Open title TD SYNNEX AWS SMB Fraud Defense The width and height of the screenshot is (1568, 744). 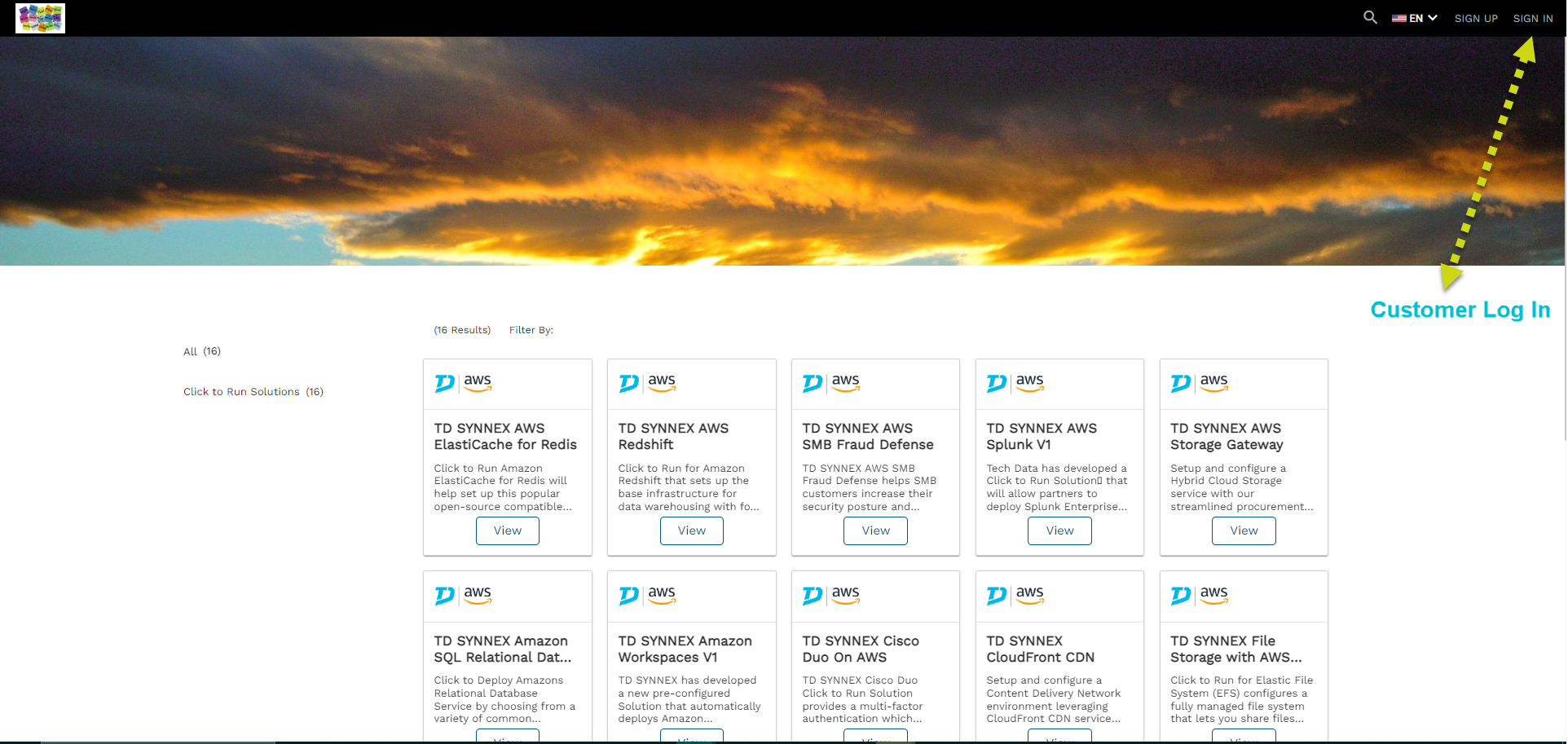coord(868,437)
